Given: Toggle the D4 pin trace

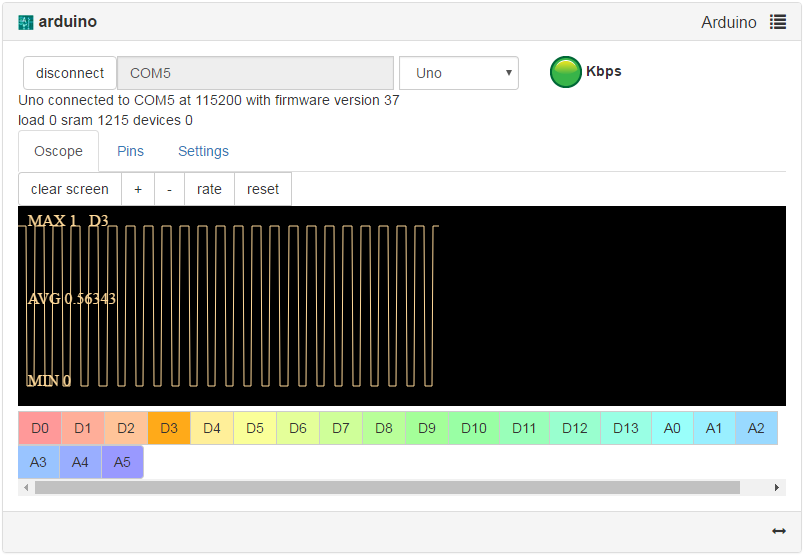Looking at the screenshot, I should [x=212, y=428].
